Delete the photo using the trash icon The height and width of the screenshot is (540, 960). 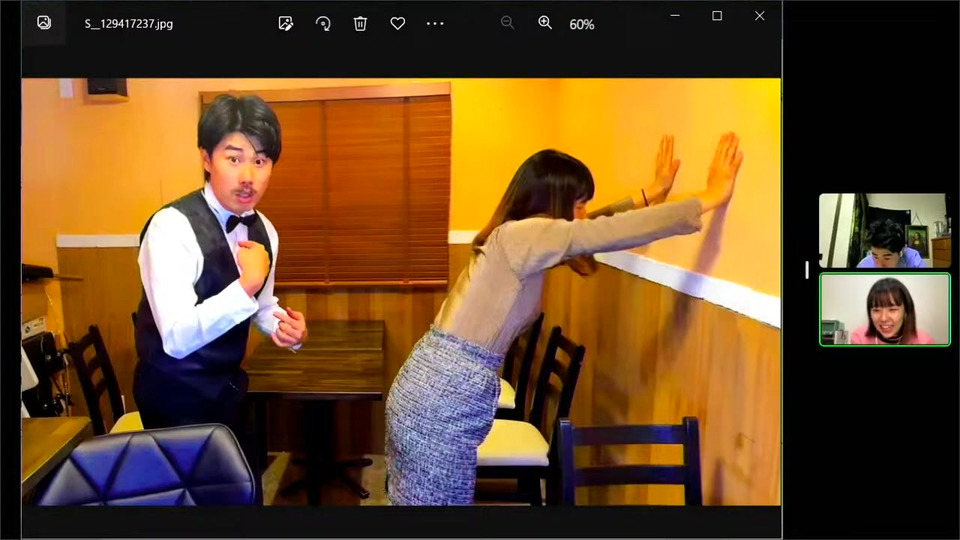point(360,23)
